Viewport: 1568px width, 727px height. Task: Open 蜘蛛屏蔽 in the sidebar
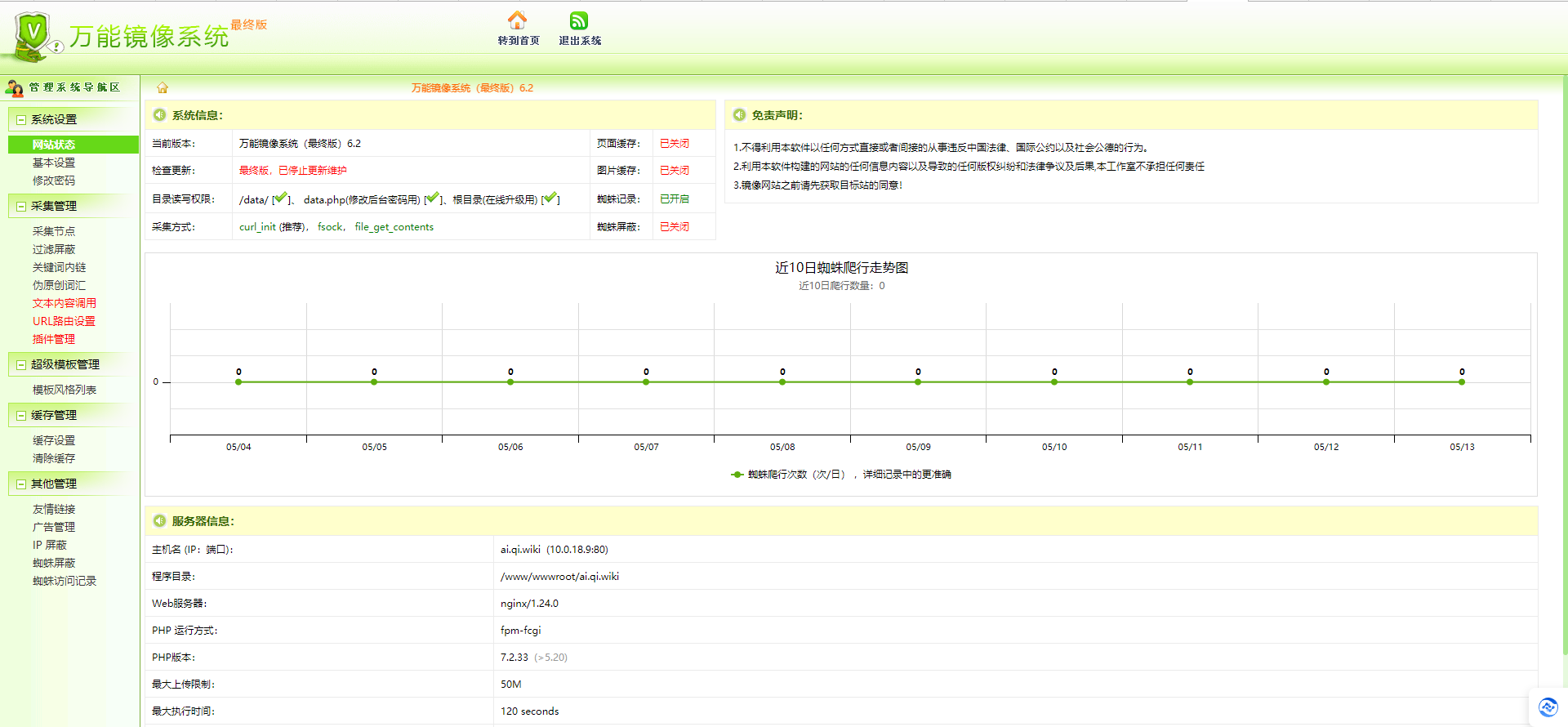[54, 563]
